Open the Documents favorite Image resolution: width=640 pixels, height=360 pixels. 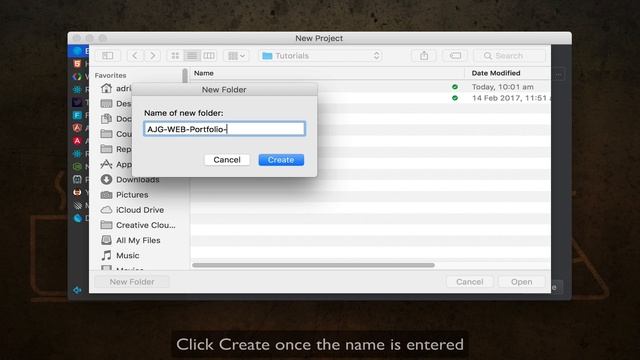(x=116, y=119)
